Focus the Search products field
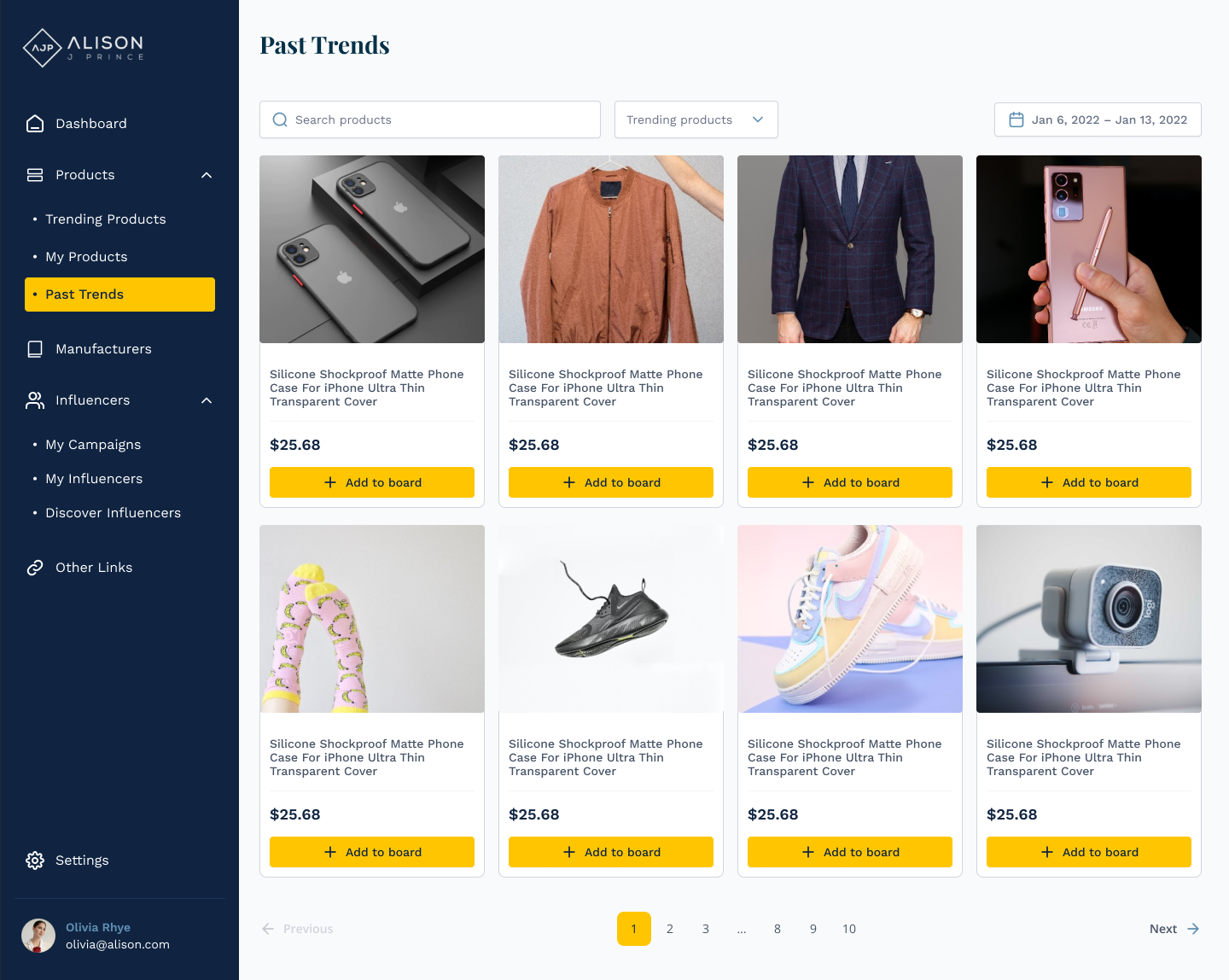 click(x=430, y=120)
